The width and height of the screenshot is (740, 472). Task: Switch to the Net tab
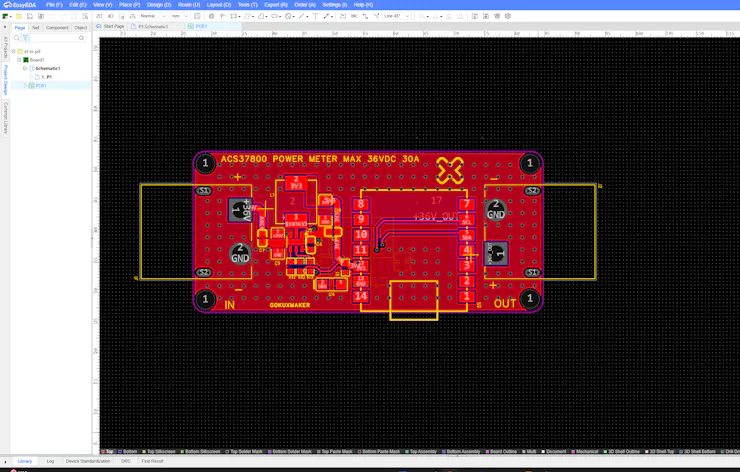click(x=35, y=28)
